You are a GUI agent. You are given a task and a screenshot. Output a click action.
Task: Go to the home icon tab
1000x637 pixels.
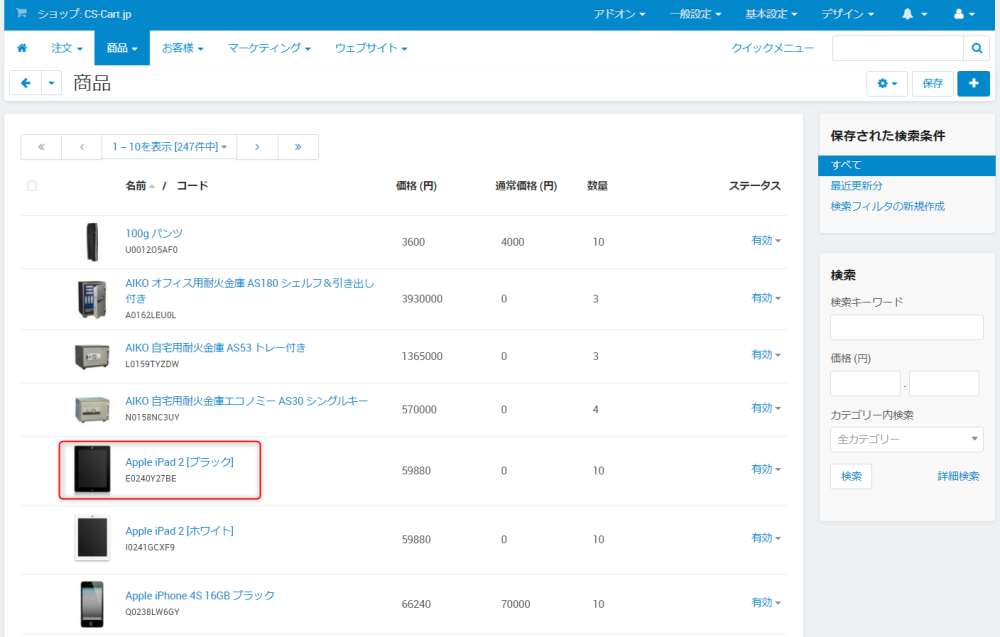tap(22, 48)
